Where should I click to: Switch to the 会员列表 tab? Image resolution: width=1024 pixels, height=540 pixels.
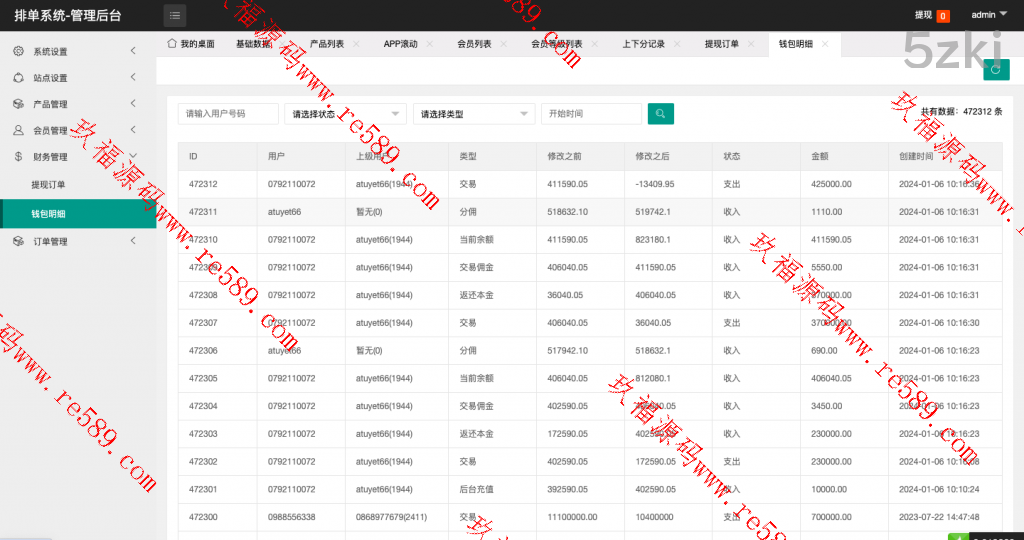[x=474, y=44]
